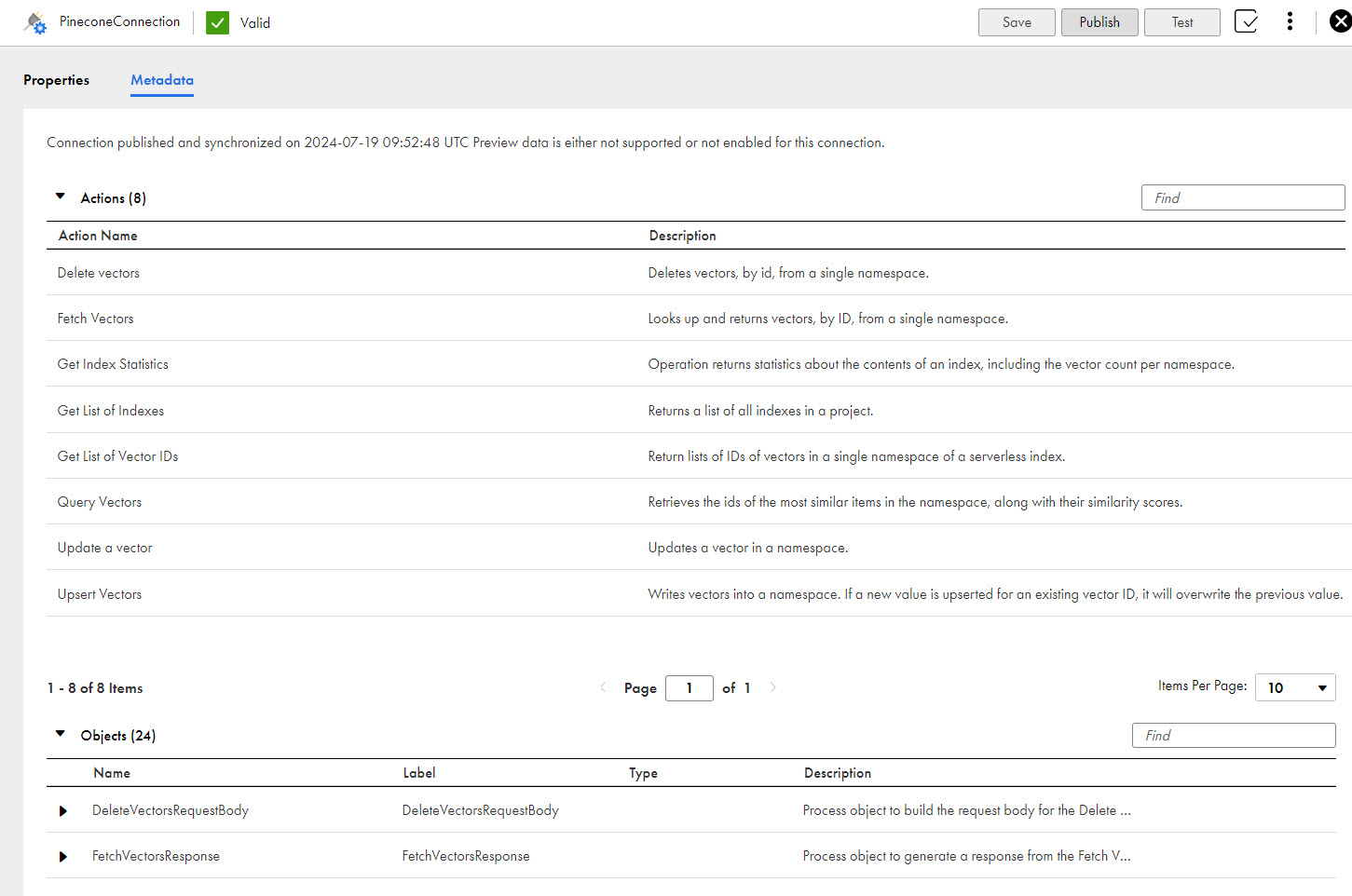Select the Get List of Vector IDs action
Viewport: 1352px width, 896px height.
pos(117,456)
